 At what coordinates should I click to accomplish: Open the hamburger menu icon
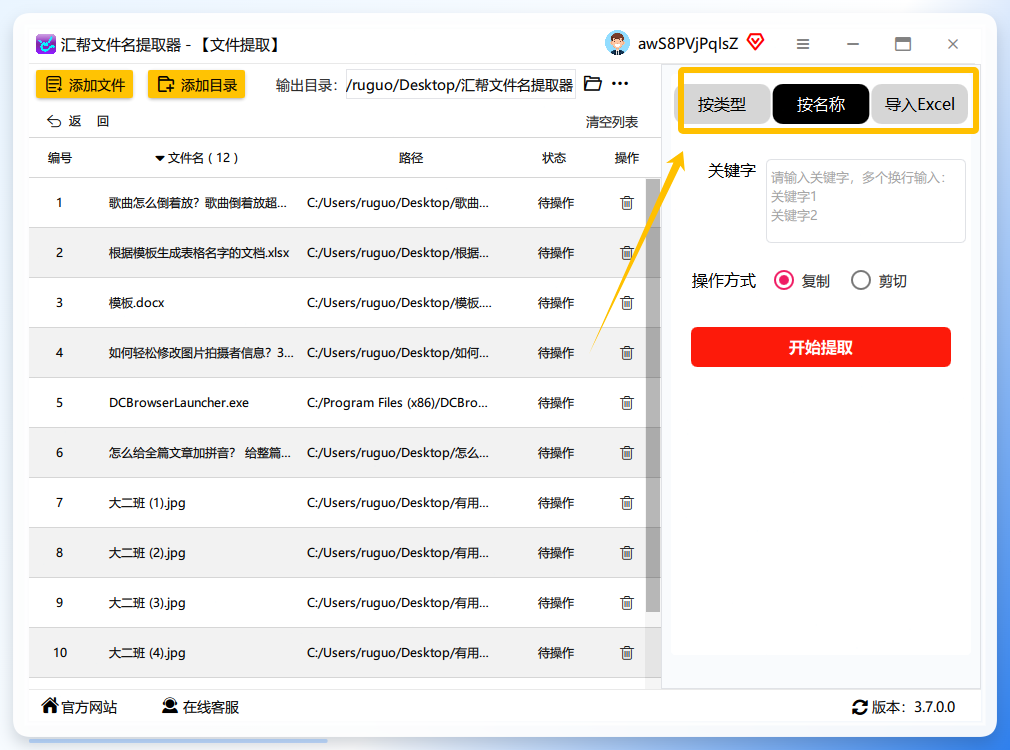click(803, 44)
